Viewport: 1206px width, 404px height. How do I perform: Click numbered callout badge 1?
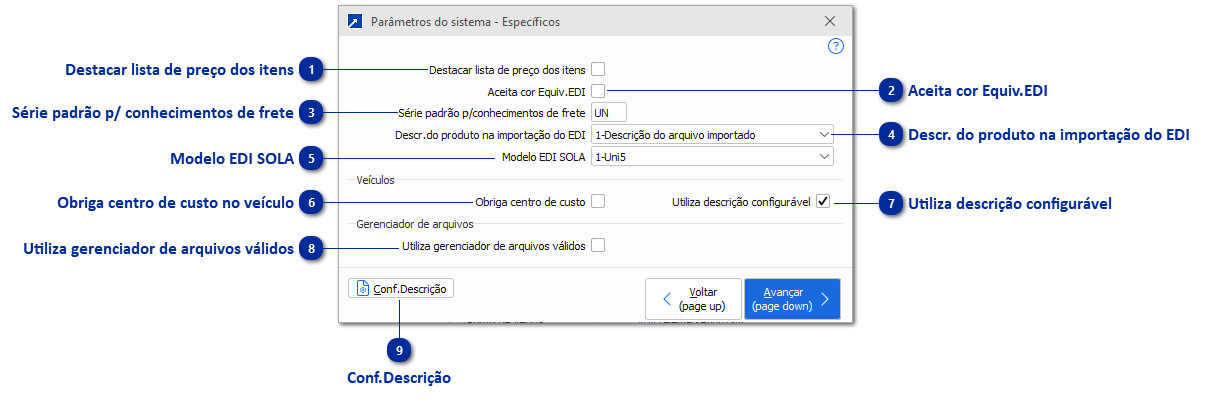[313, 70]
